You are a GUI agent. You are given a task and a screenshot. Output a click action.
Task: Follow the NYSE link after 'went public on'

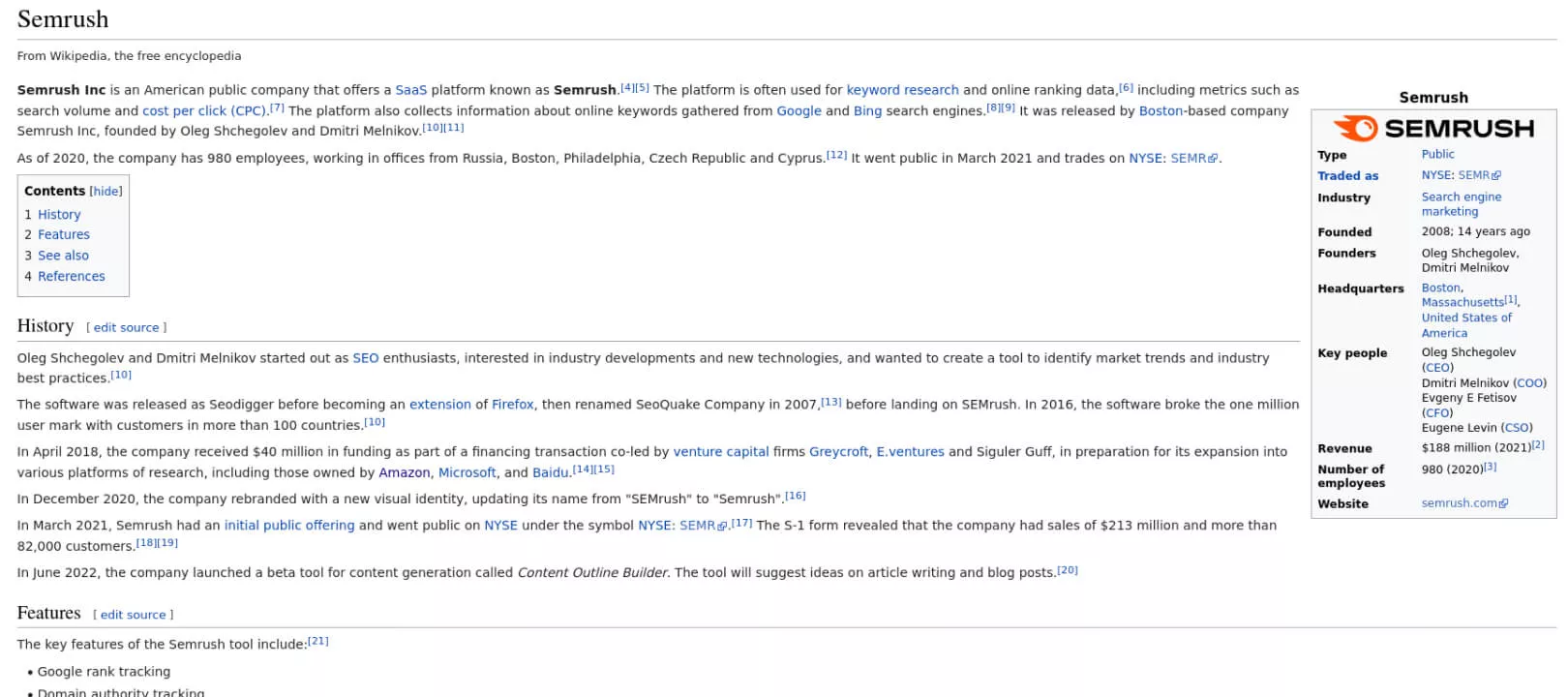coord(500,526)
